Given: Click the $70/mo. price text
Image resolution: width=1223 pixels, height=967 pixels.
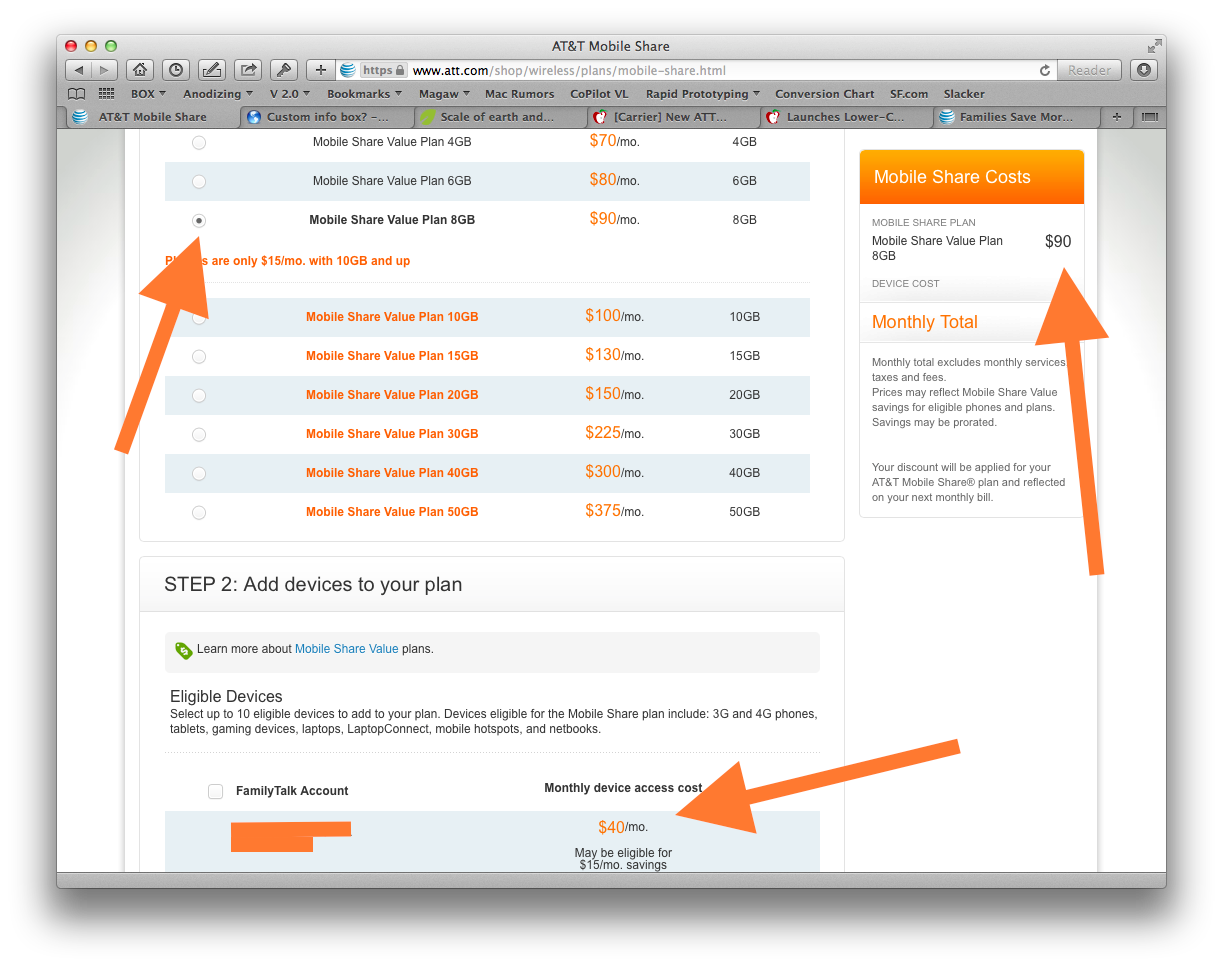Looking at the screenshot, I should coord(614,142).
